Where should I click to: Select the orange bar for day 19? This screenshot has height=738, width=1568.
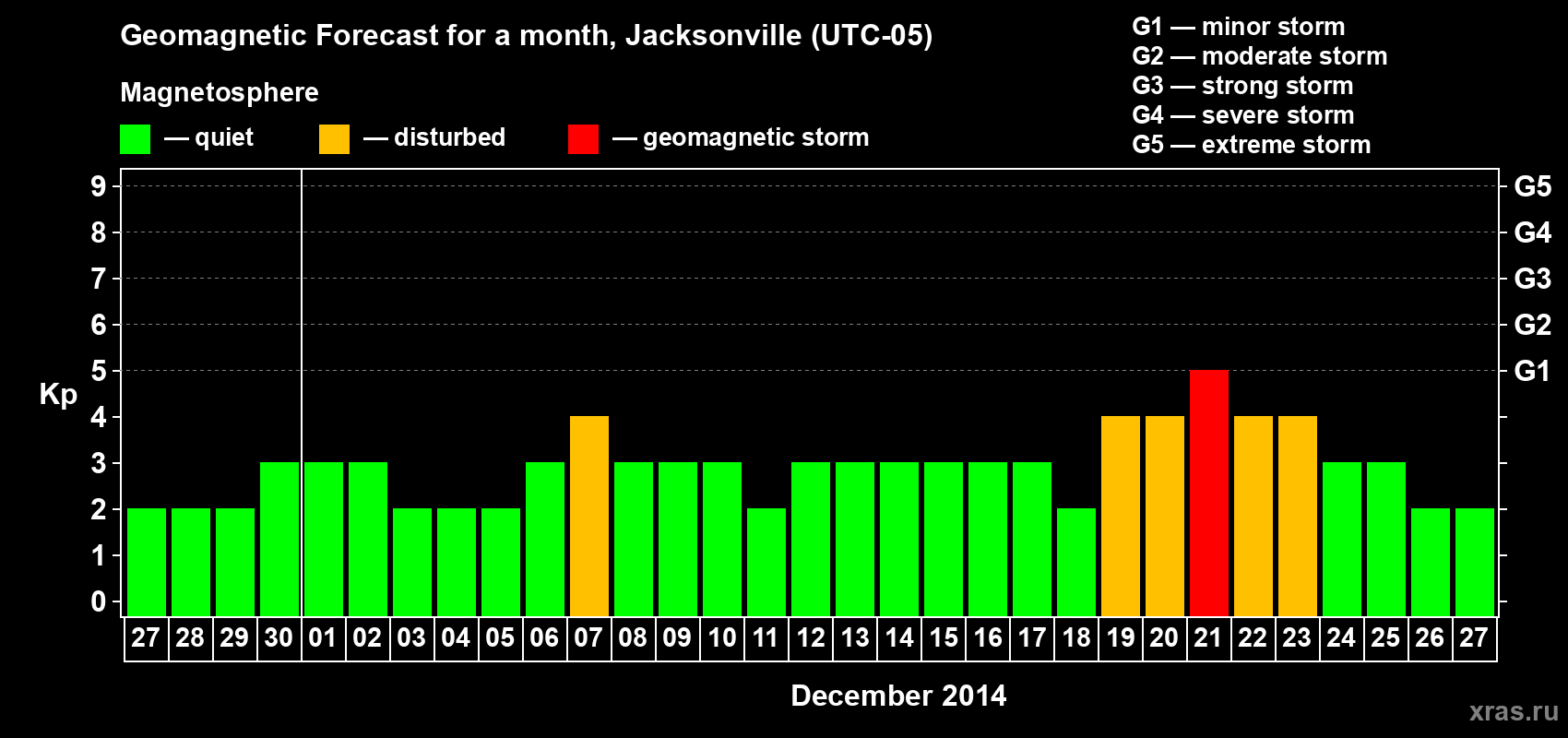tap(1121, 516)
